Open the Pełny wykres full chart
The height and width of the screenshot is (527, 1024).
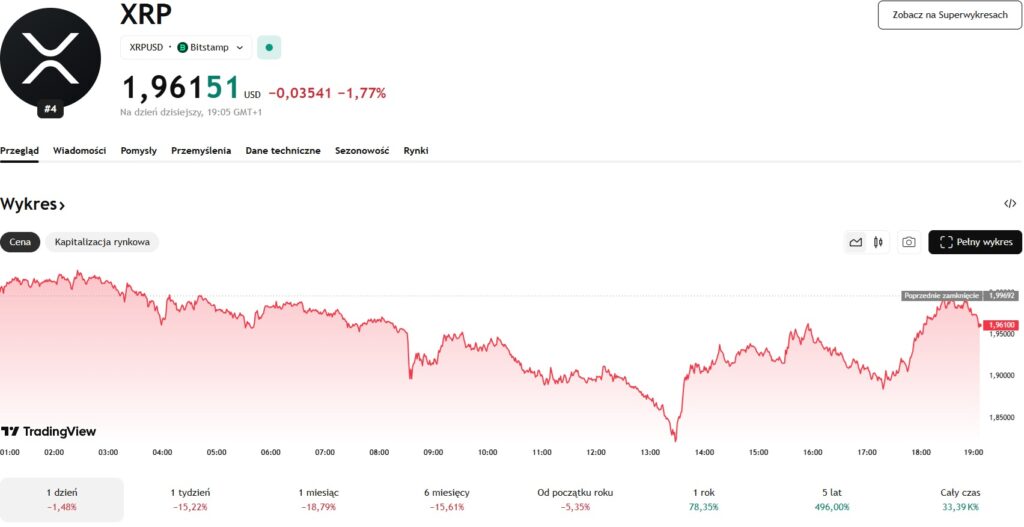coord(975,242)
